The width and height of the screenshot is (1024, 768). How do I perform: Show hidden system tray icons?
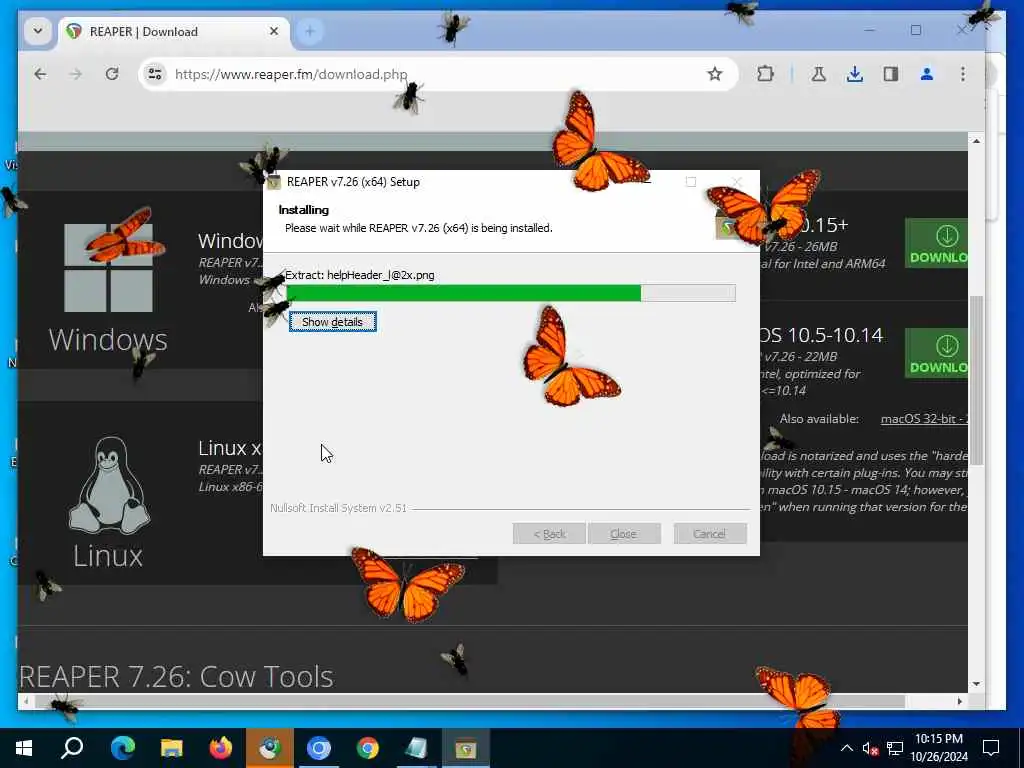(x=846, y=748)
